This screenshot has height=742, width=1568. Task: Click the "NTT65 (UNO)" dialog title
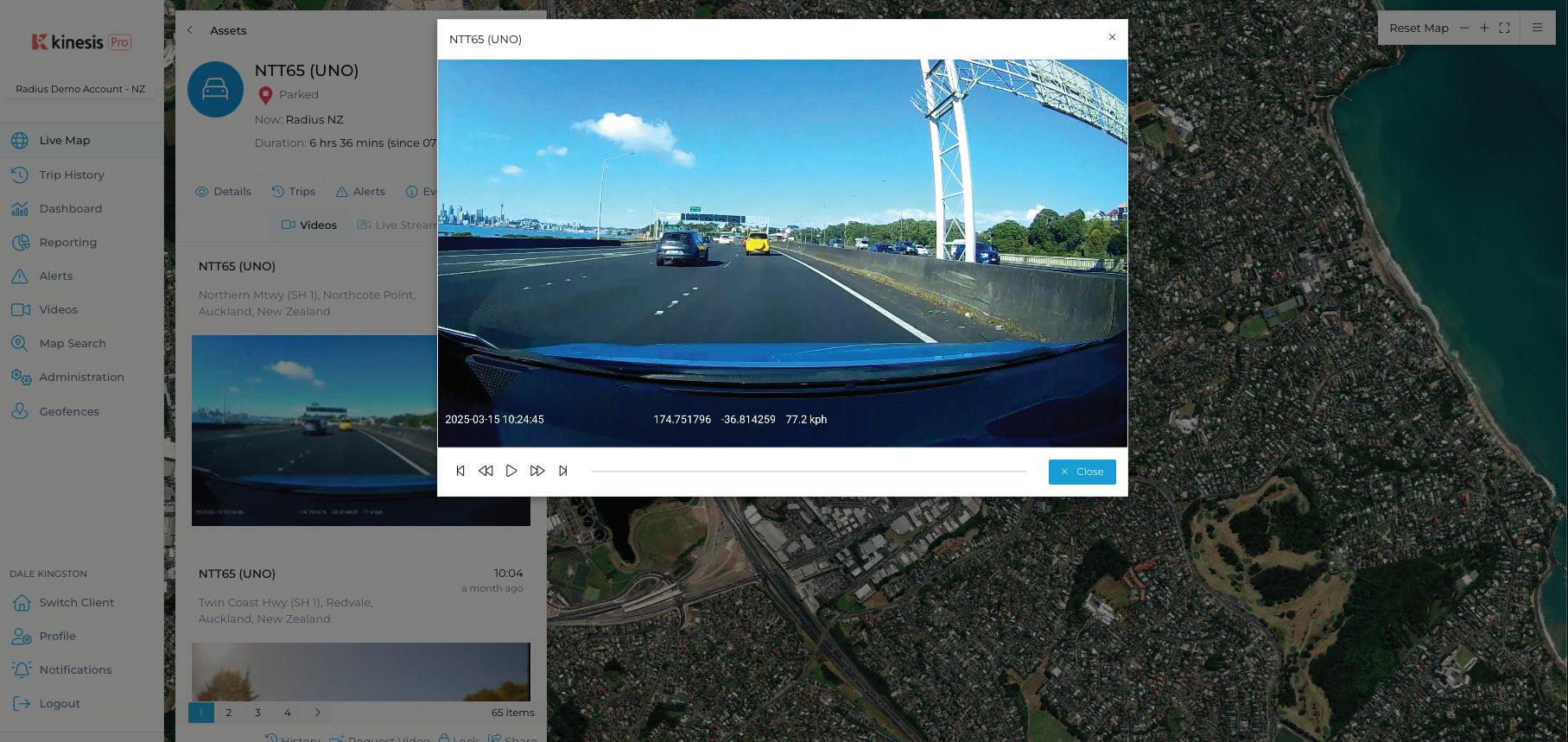(x=486, y=40)
